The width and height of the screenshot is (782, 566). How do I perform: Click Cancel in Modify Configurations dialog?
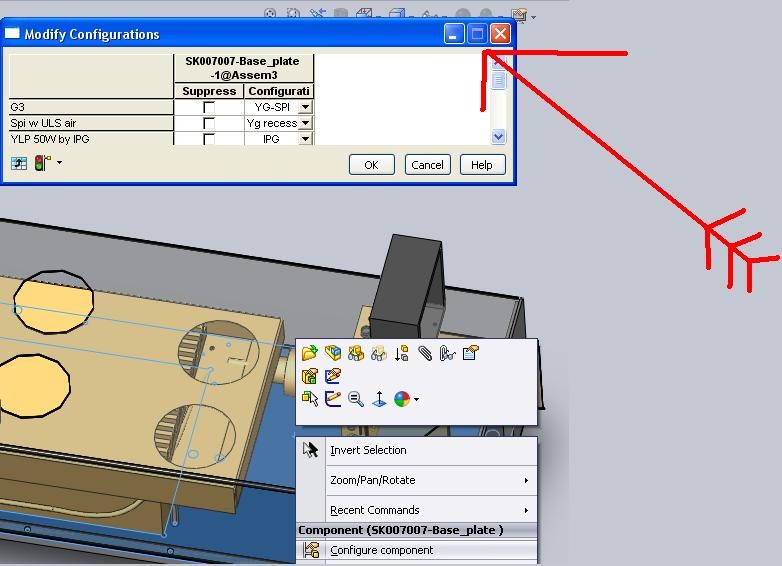pos(427,165)
